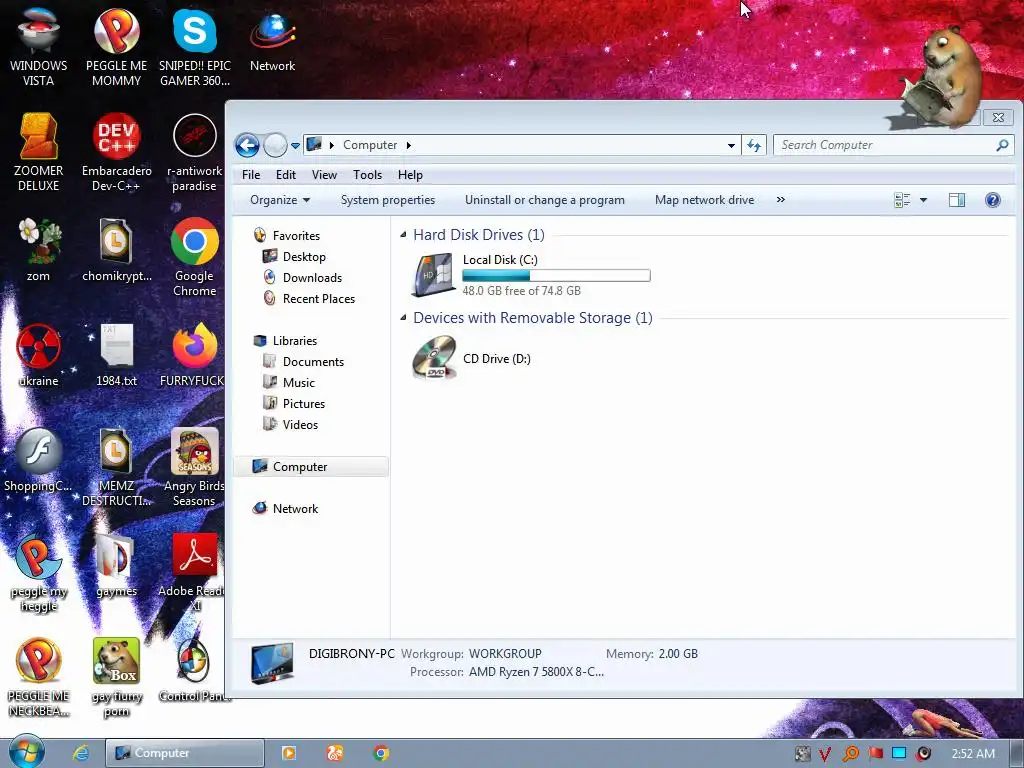Select the Angry Birds Seasons desktop icon
The image size is (1024, 768).
[194, 466]
